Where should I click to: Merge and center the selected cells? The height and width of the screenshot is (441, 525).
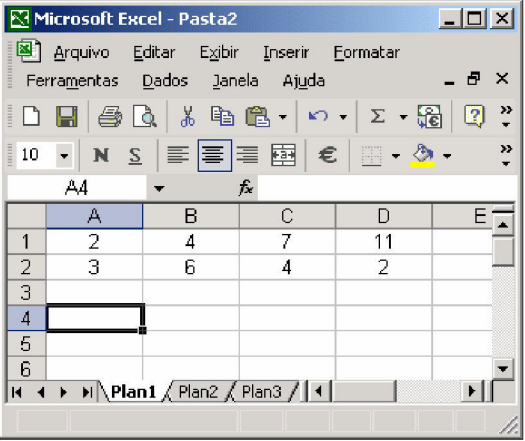pos(283,155)
